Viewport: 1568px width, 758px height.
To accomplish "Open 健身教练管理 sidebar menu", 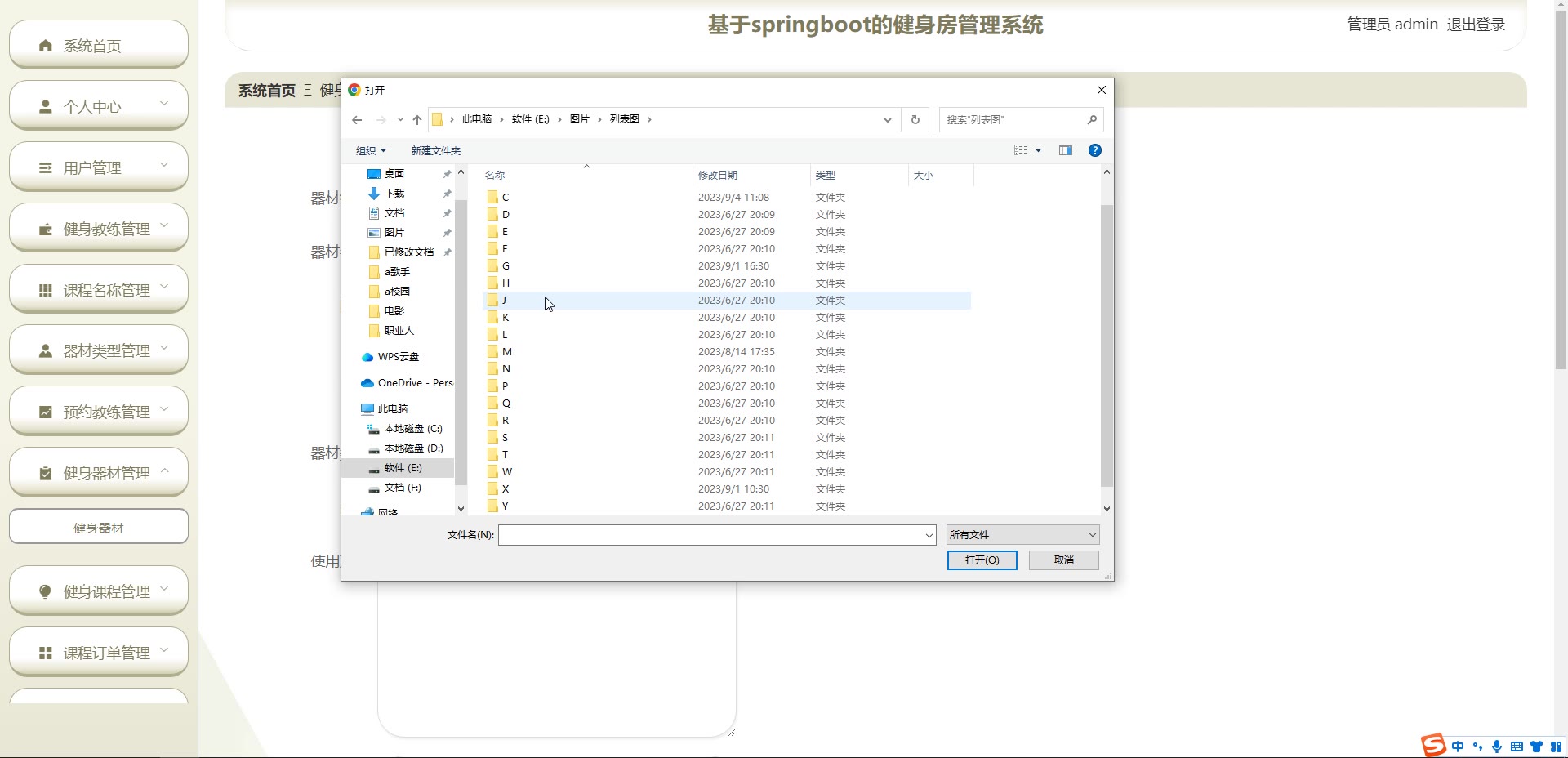I will [99, 229].
